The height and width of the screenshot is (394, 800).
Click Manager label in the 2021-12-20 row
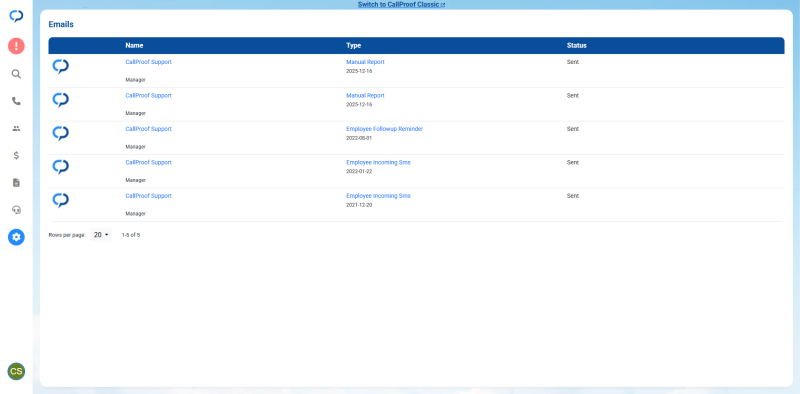coord(135,214)
